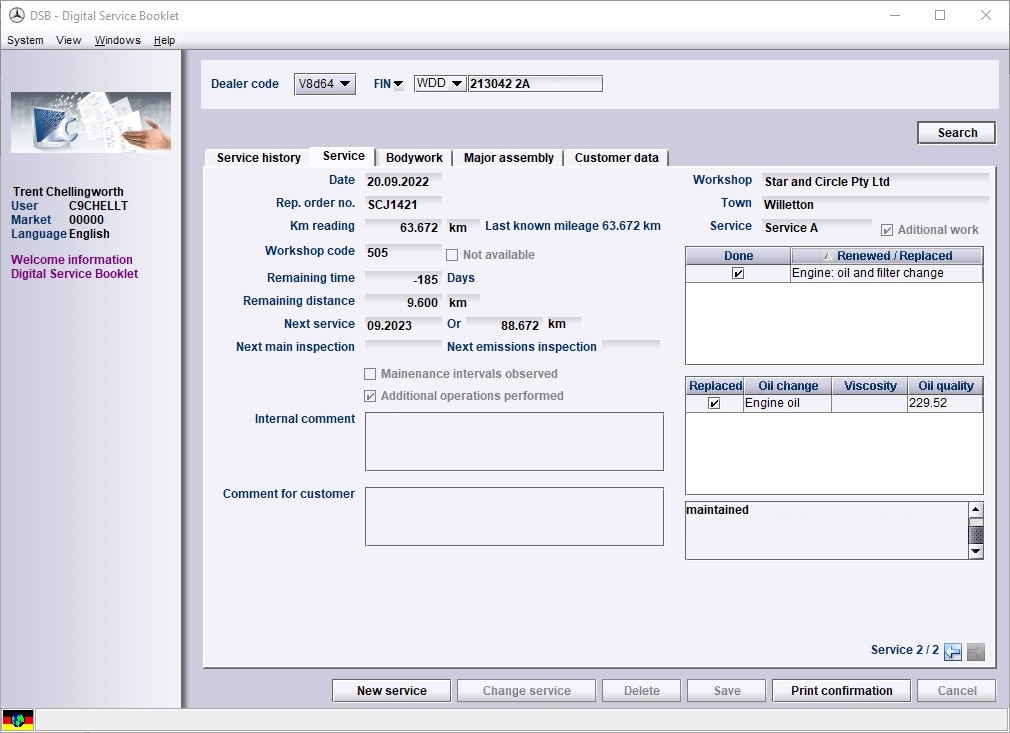Toggle Replaced checkbox for Engine oil row
This screenshot has width=1010, height=733.
pos(714,403)
